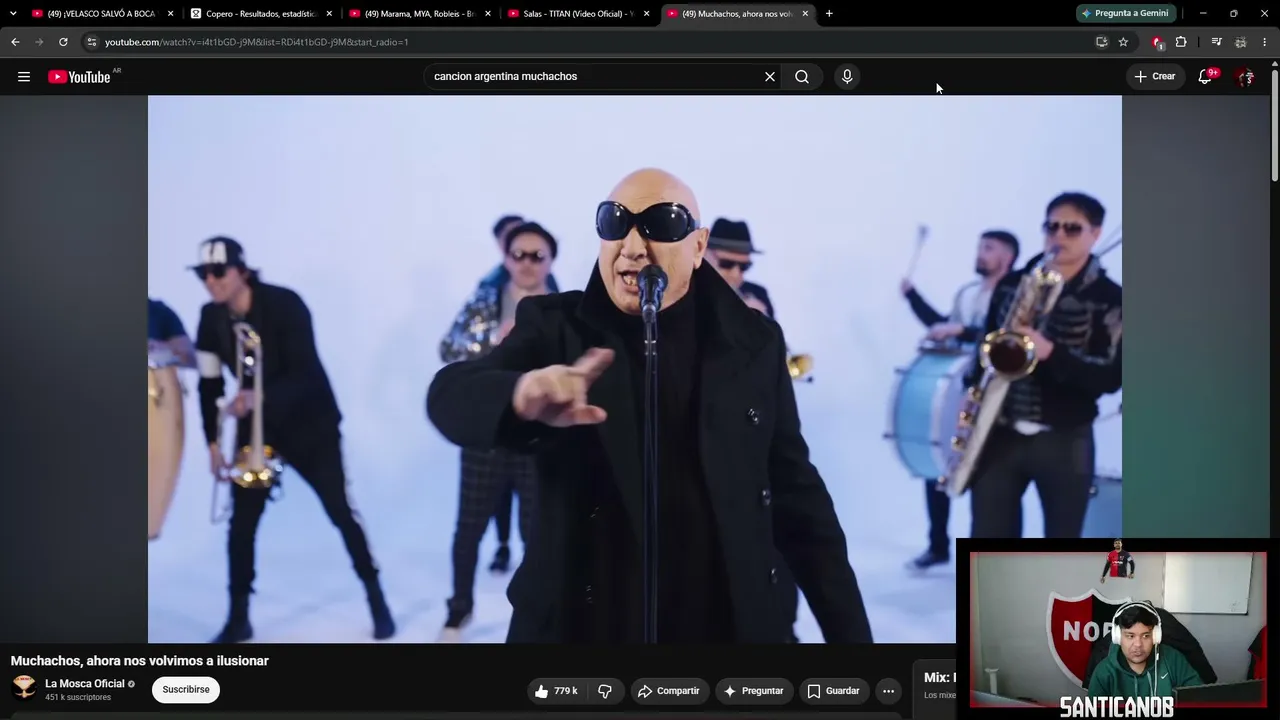Dislike the video with thumbs down
The image size is (1280, 720).
605,691
